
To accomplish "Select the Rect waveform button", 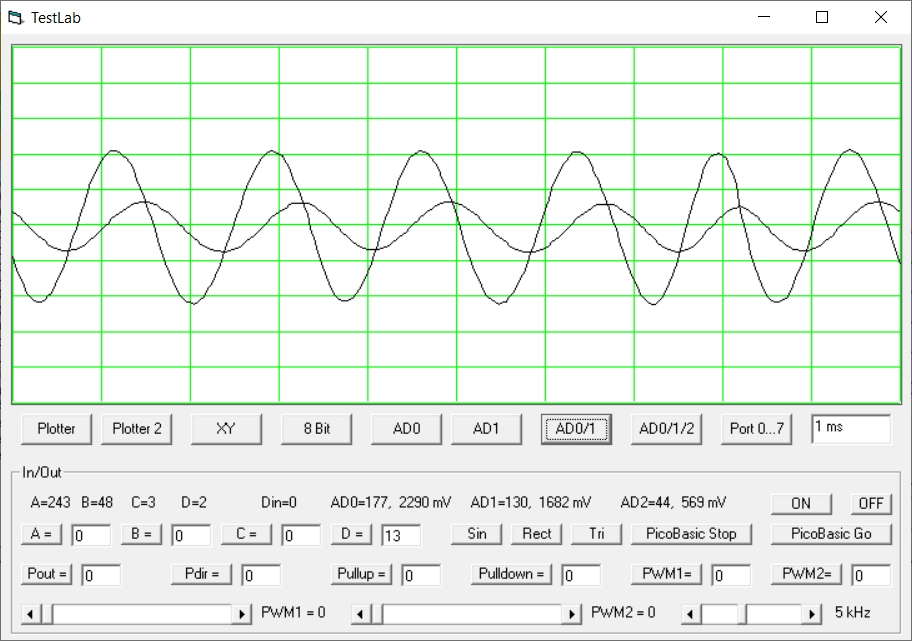I will pyautogui.click(x=537, y=534).
